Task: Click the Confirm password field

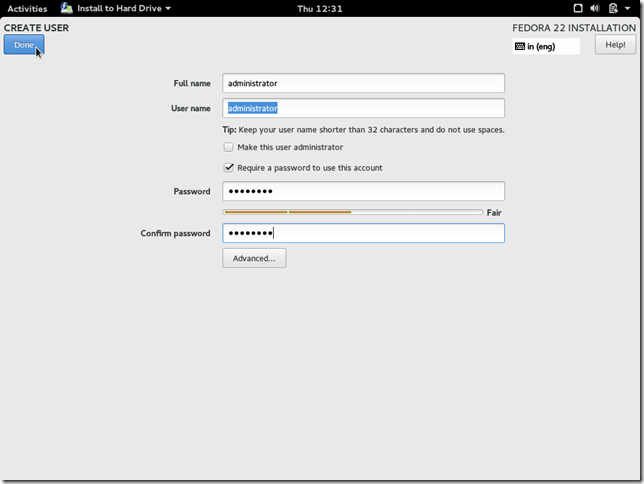Action: click(363, 233)
